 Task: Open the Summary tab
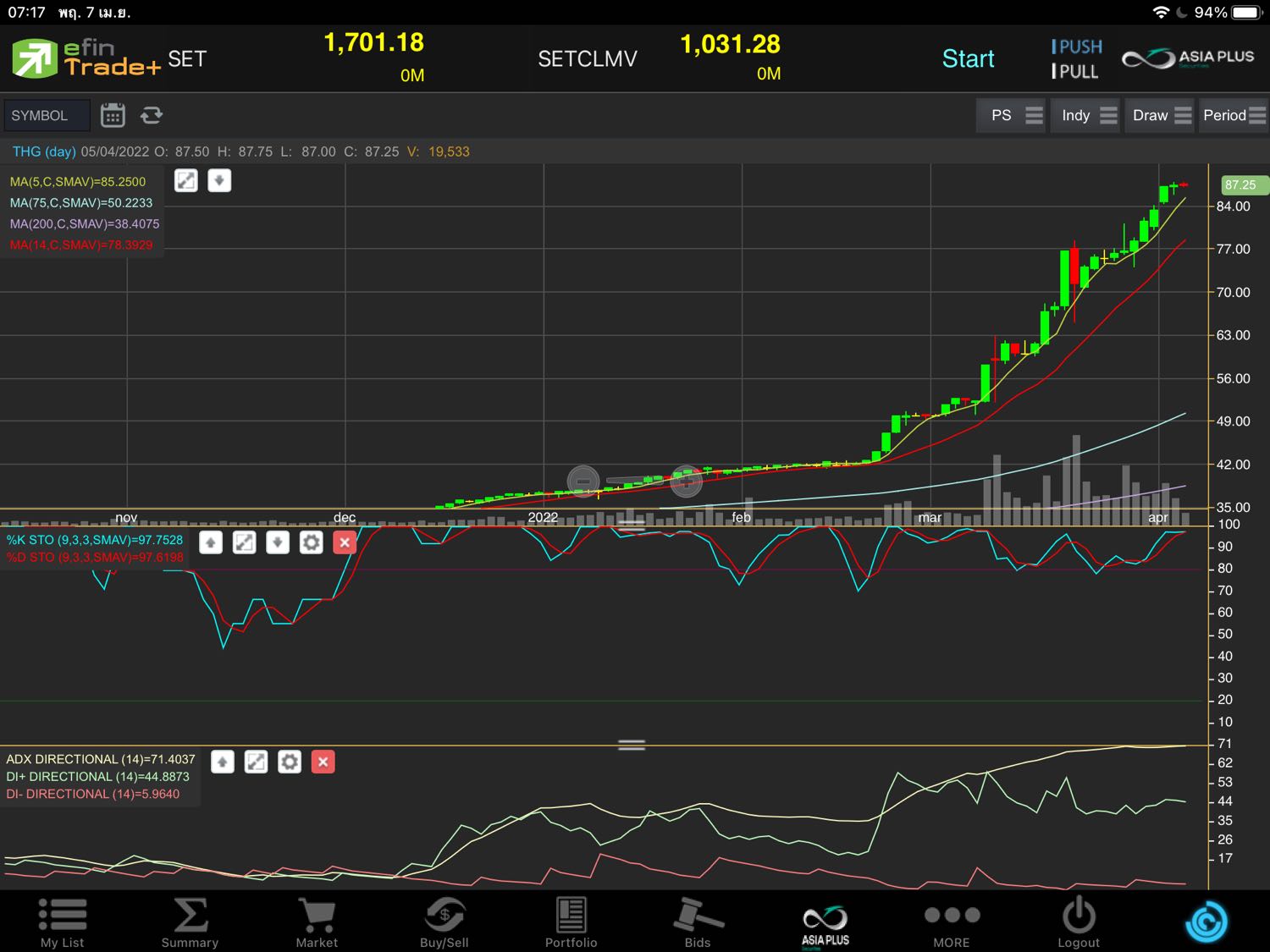(190, 922)
